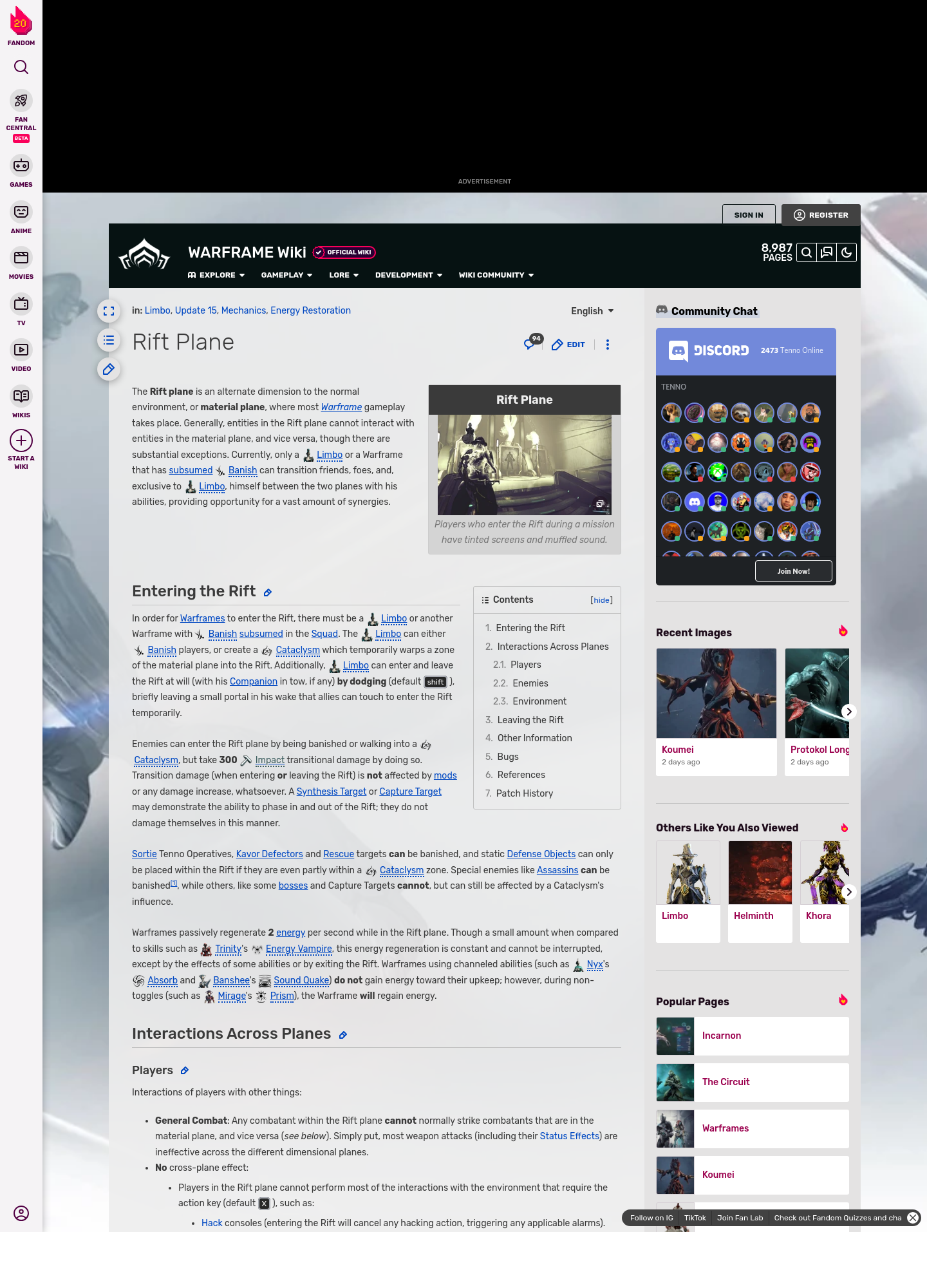Open the Warframes popular page
Screen dimensions: 927x1288
pyautogui.click(x=753, y=1129)
